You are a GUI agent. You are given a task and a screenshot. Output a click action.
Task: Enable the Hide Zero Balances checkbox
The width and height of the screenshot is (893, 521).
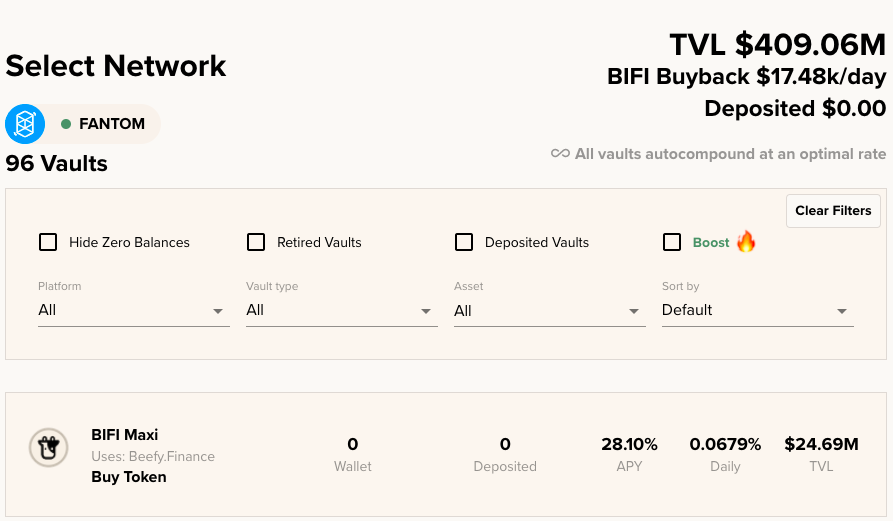point(48,242)
